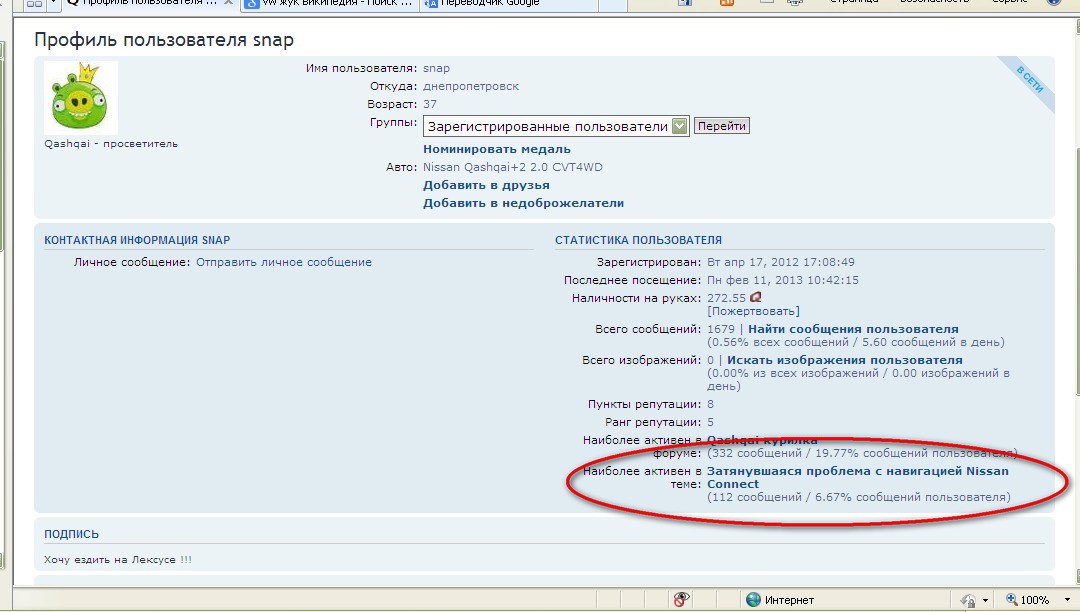The image size is (1080, 612).
Task: Click the green pig avatar image
Action: click(x=81, y=97)
